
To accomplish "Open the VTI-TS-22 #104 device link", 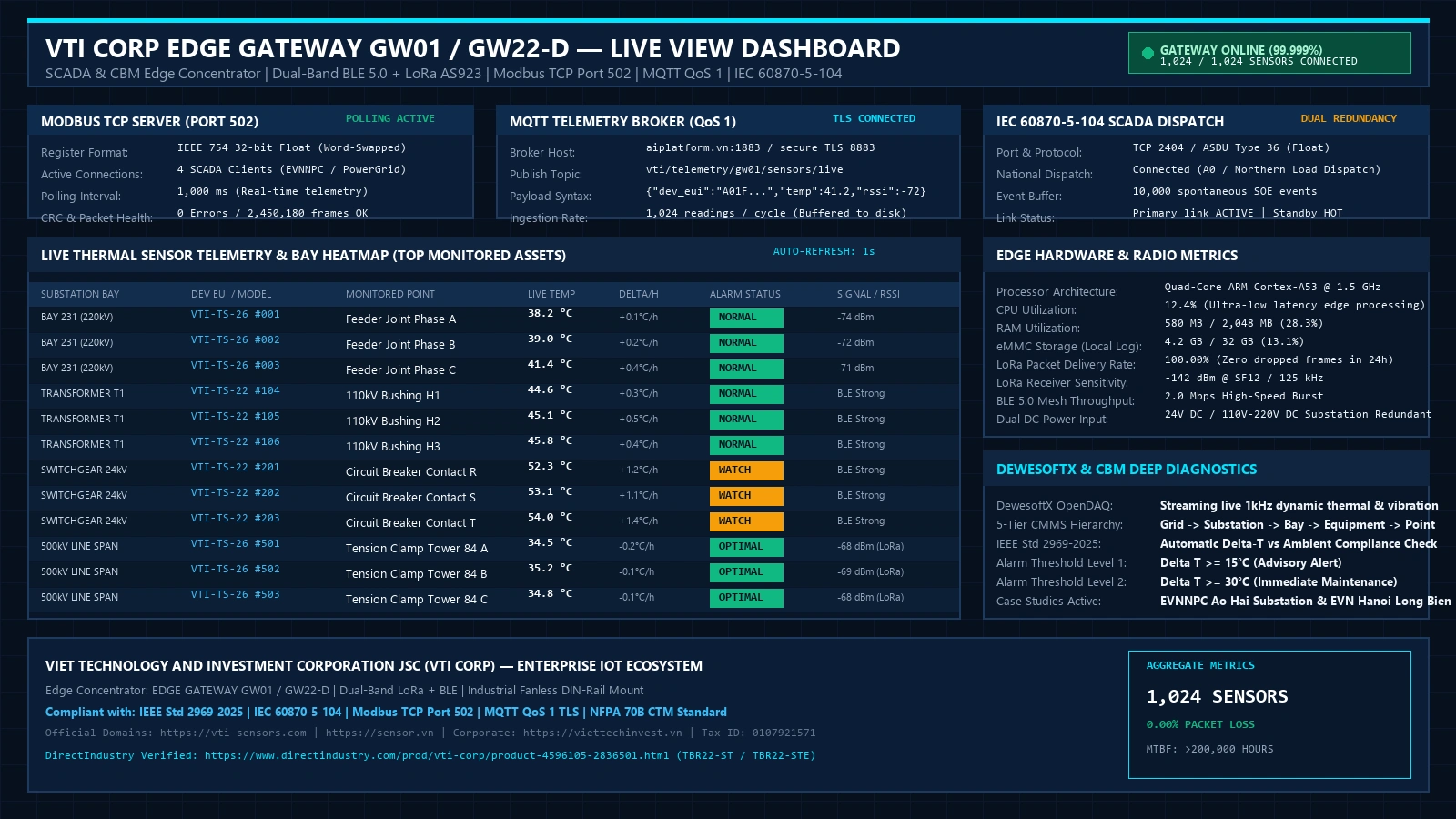I will pos(235,390).
